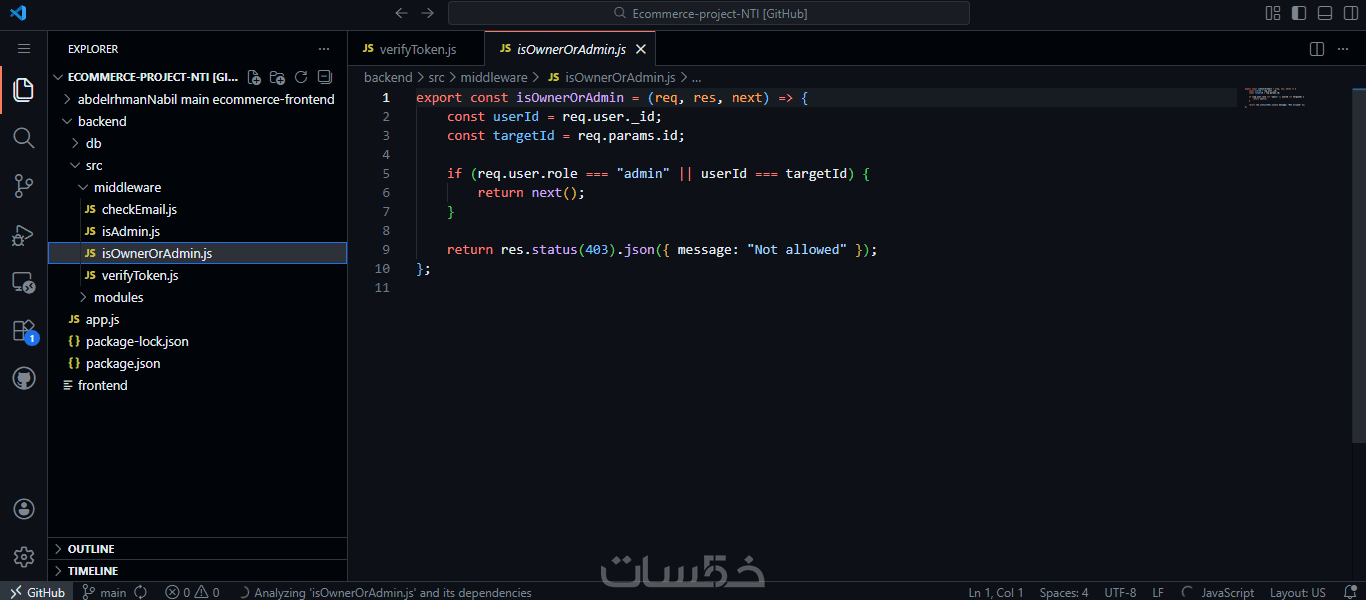
Task: Open verifyToken.js in the file tree
Action: [197, 275]
